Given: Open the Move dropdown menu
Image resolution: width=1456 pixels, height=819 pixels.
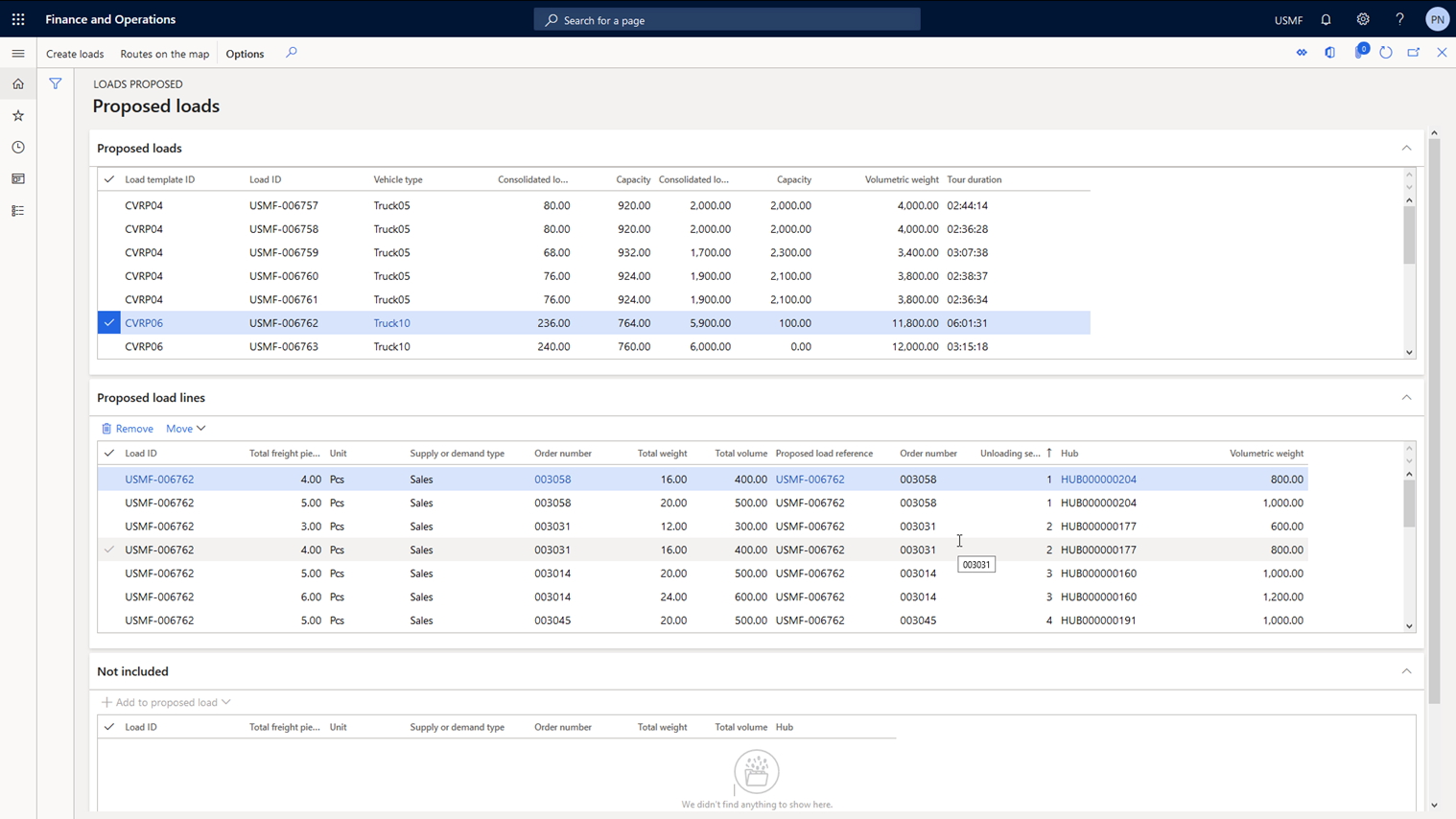Looking at the screenshot, I should (185, 429).
